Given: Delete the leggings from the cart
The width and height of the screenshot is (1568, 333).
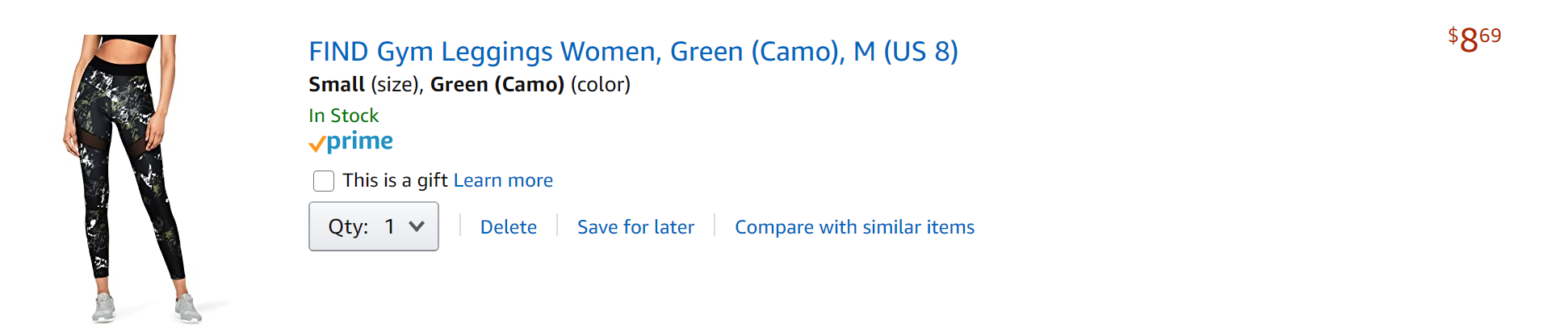Looking at the screenshot, I should coord(508,227).
